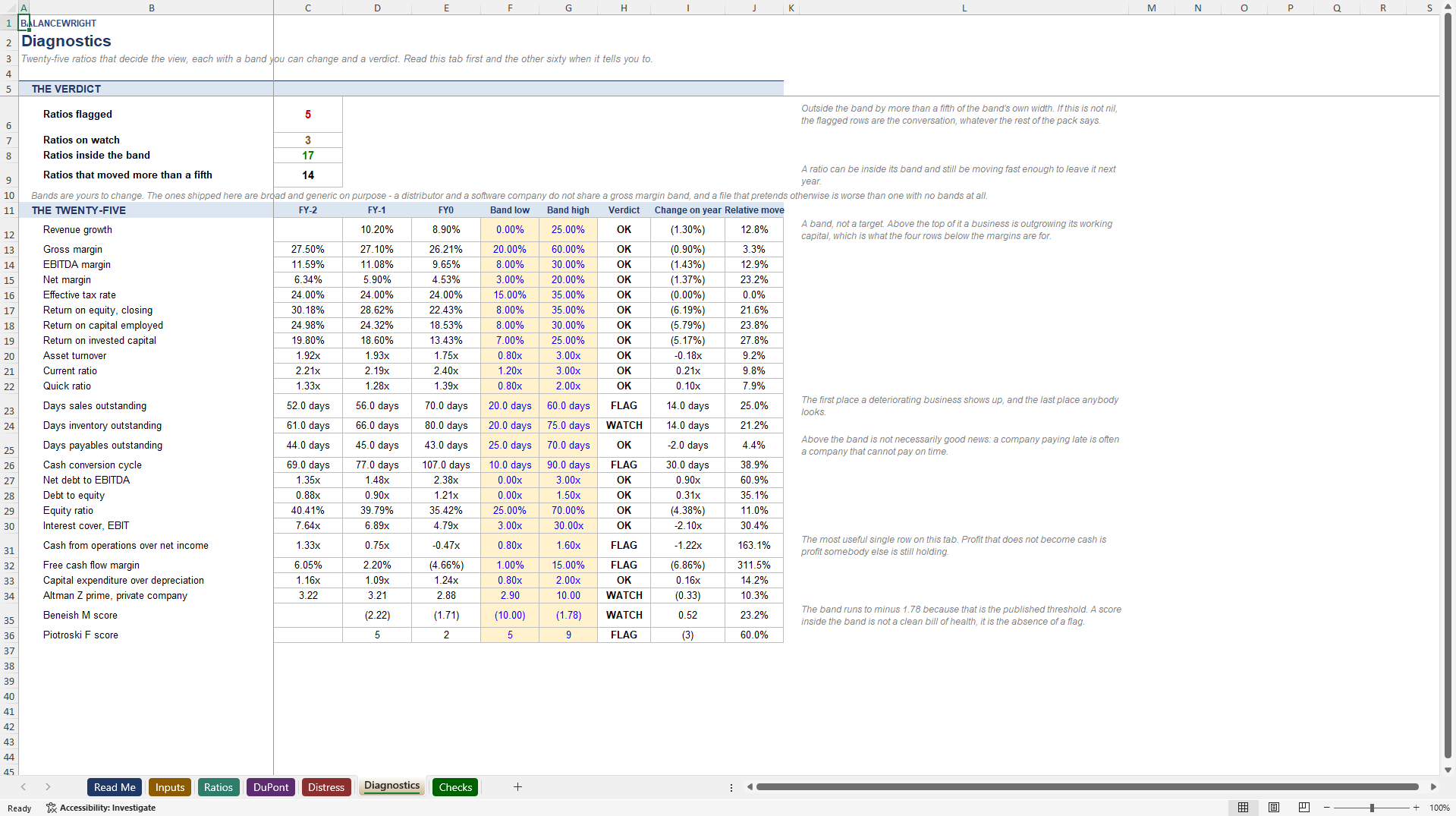This screenshot has height=816, width=1456.
Task: Select Current ratio FY-1 value 2.19x
Action: click(x=377, y=370)
